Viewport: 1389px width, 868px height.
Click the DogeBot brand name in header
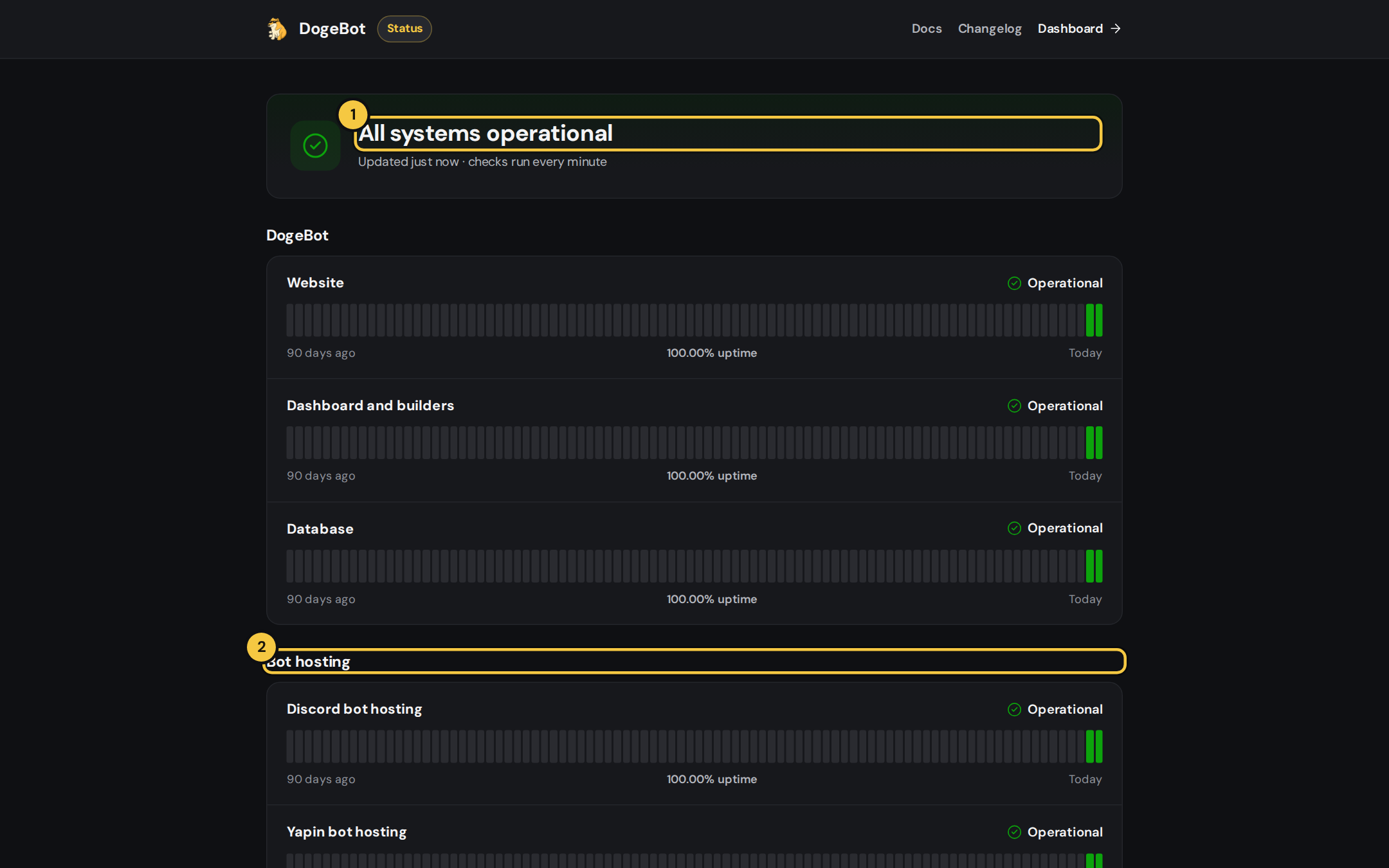coord(332,29)
